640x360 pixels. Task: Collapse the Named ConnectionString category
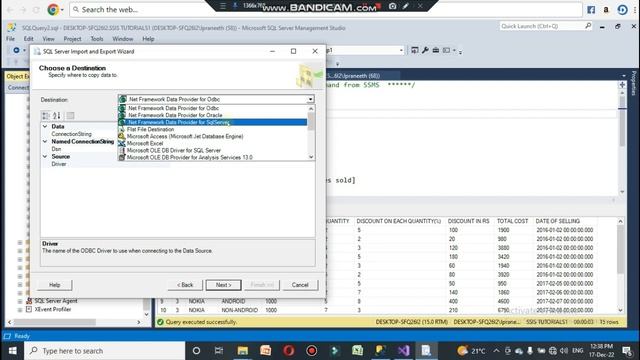[x=45, y=142]
